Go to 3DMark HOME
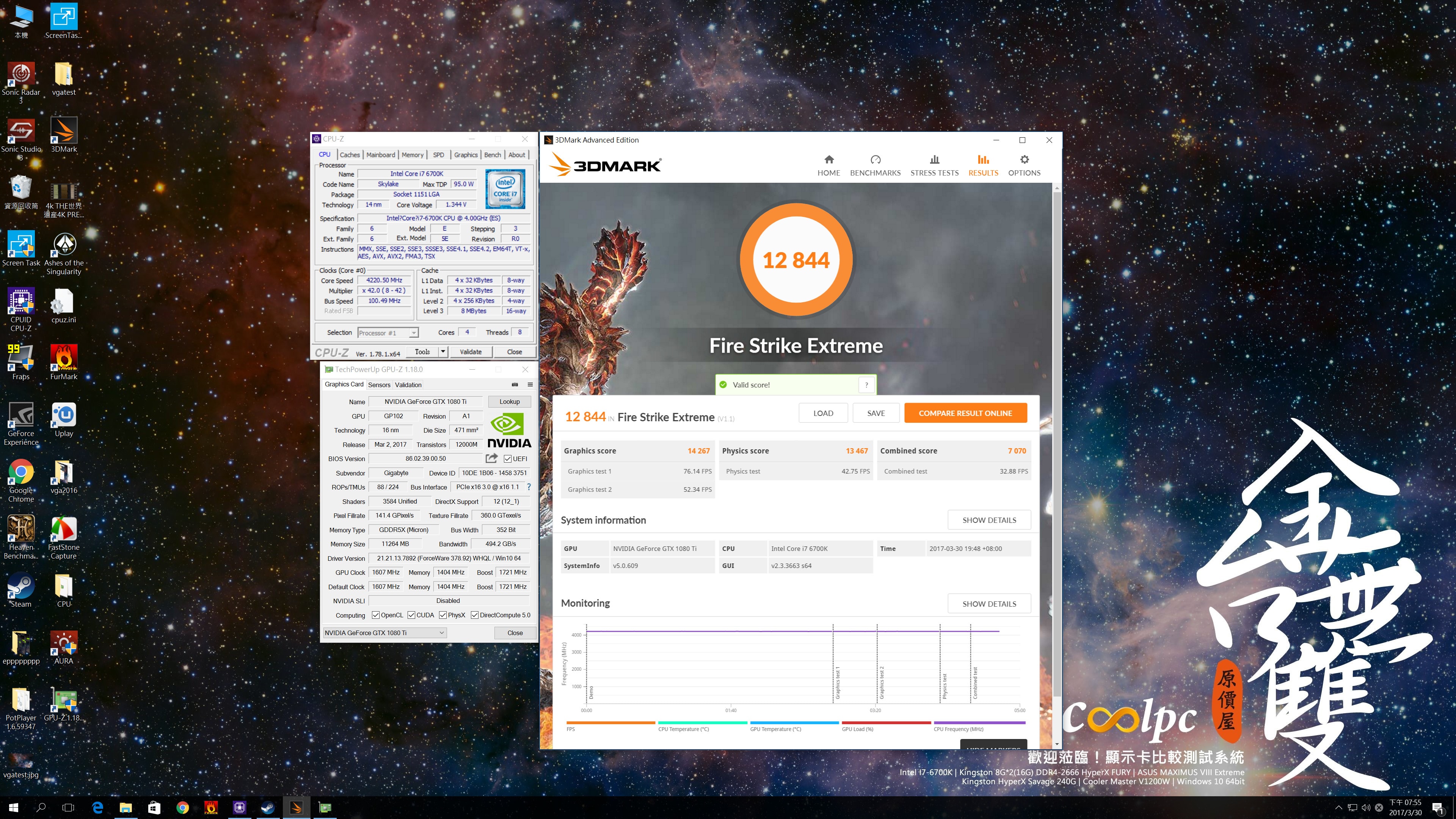 pyautogui.click(x=828, y=166)
